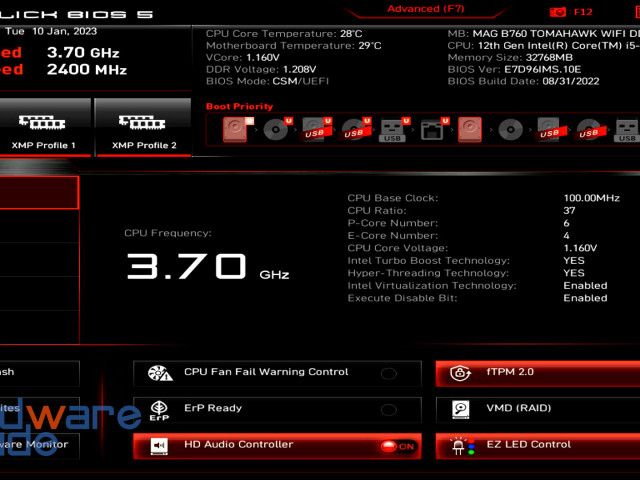Select the UEFI USB CD/DVD boot icon
Viewport: 640px width, 480px height.
coord(354,129)
